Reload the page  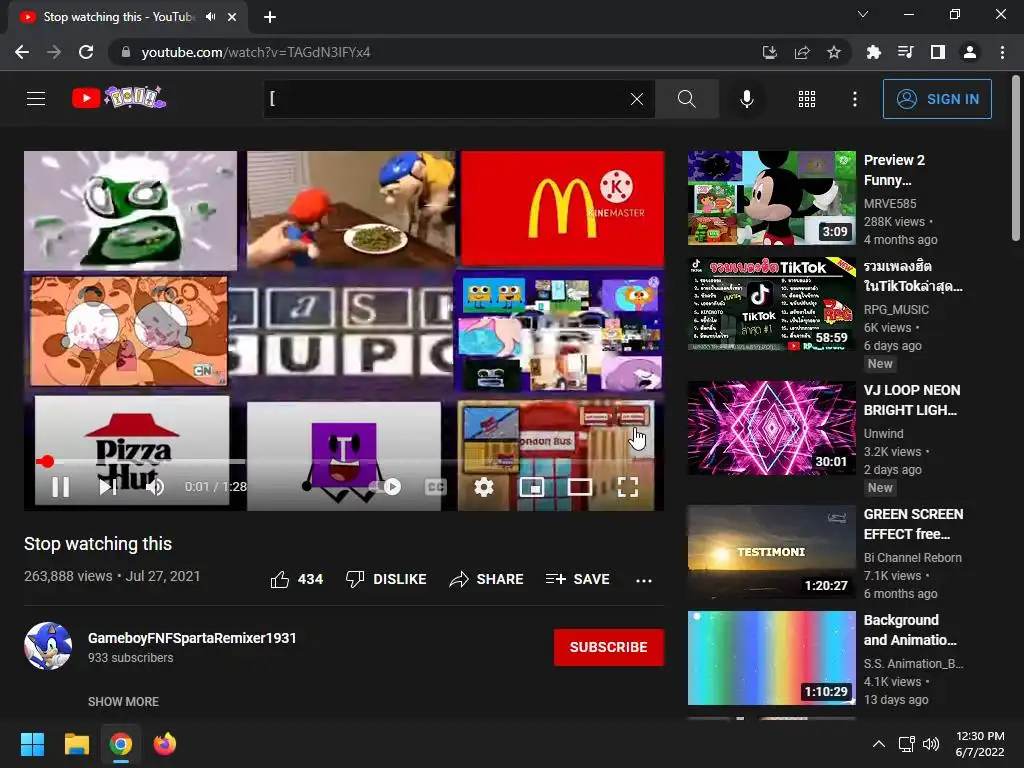coord(86,52)
